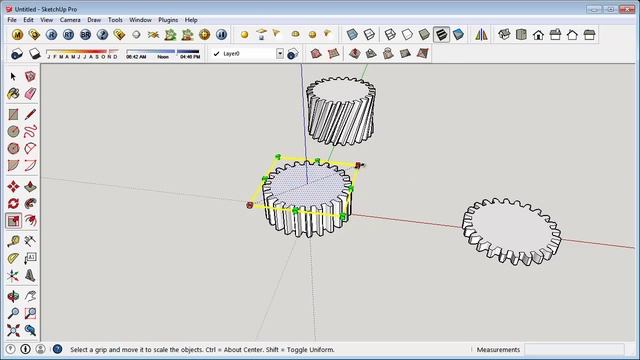640x360 pixels.
Task: Select the Follow Me tool
Action: pos(30,203)
